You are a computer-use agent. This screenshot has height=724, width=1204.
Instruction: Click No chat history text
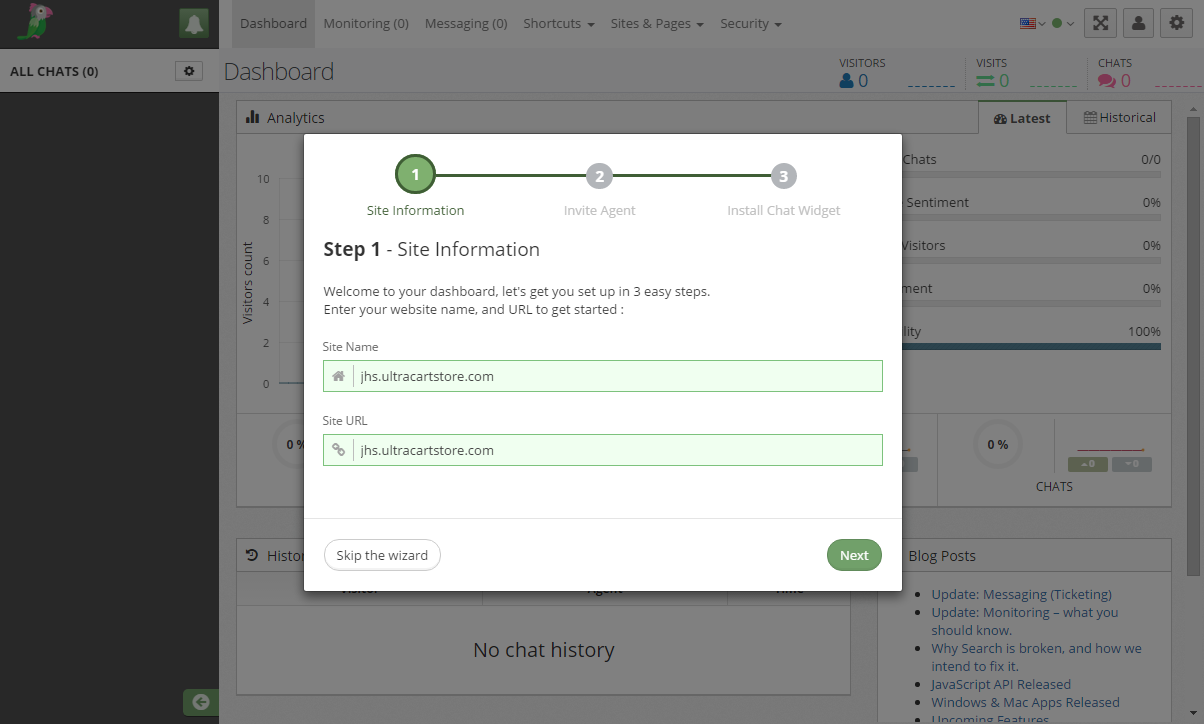[544, 650]
